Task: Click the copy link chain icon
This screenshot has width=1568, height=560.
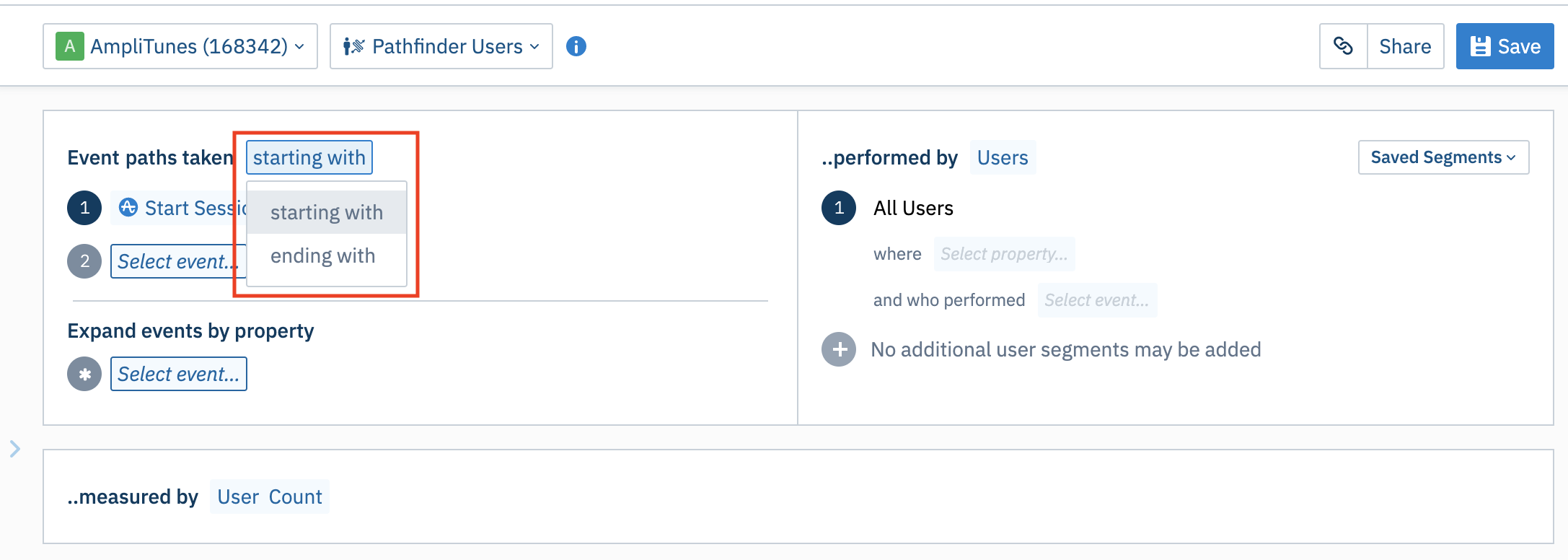Action: pos(1343,46)
